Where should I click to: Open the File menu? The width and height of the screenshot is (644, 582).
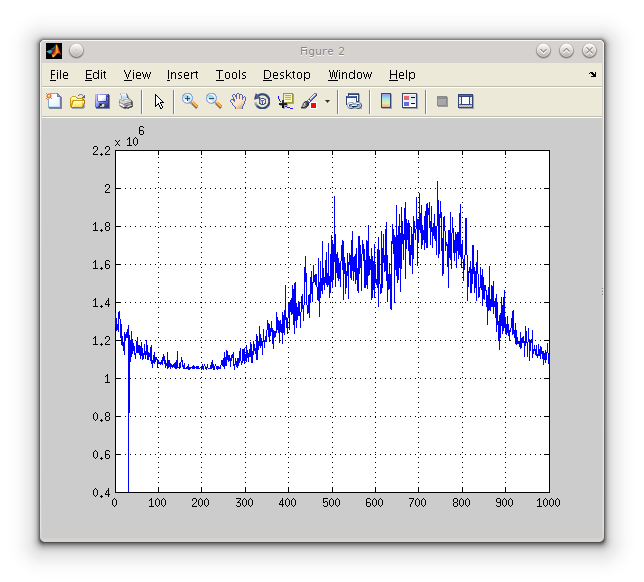click(x=59, y=75)
